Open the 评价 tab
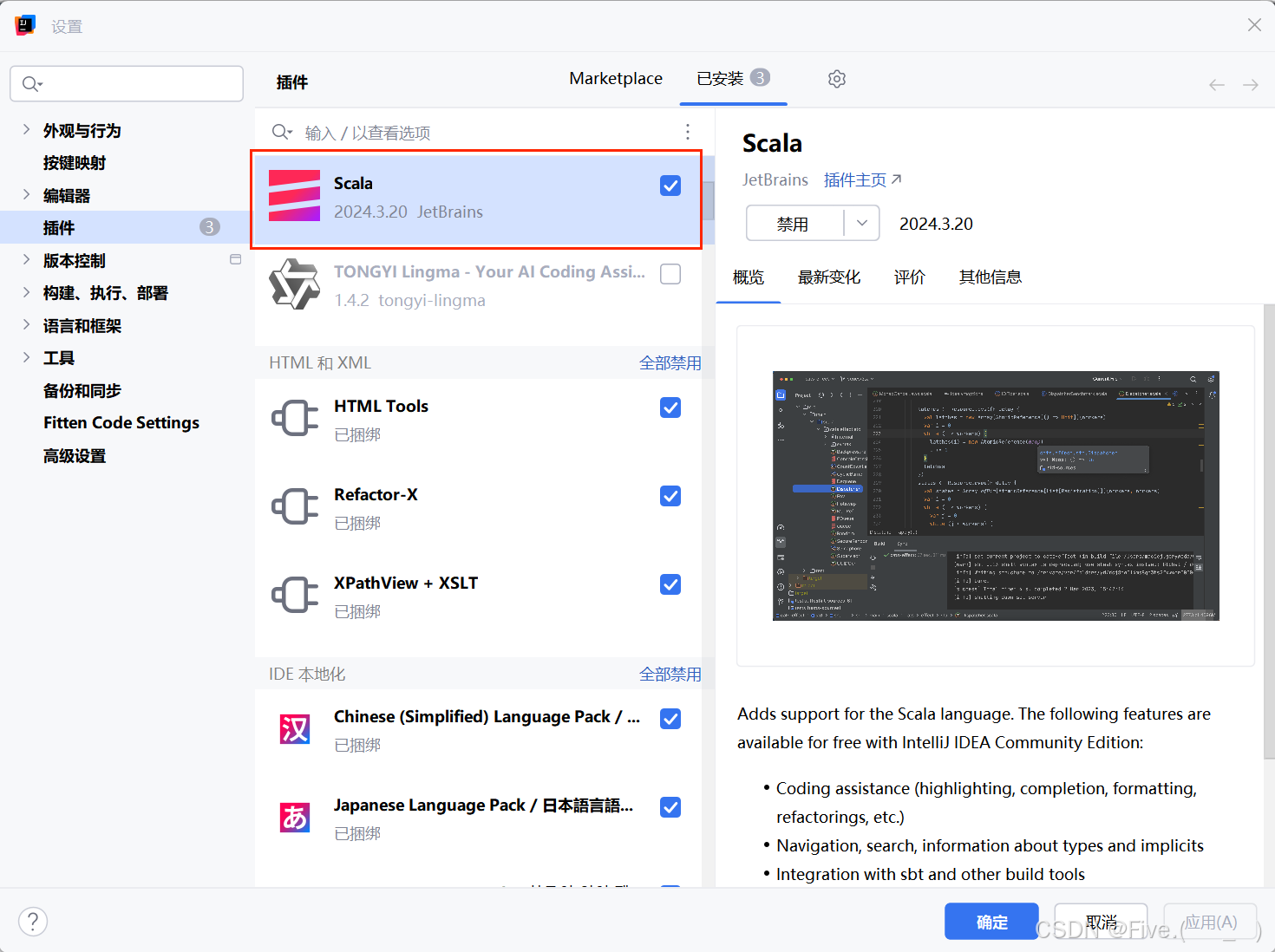The image size is (1275, 952). pos(910,277)
